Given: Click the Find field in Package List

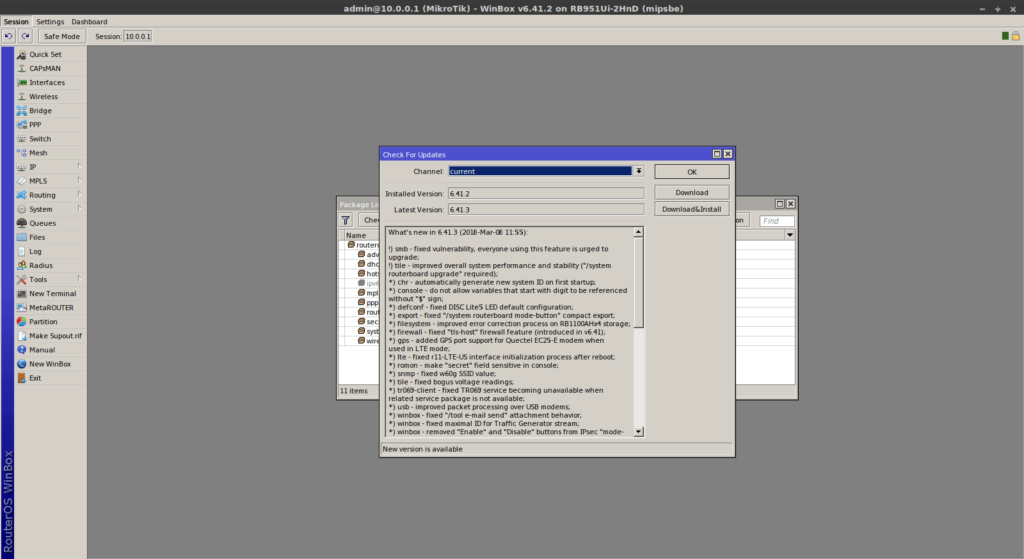Looking at the screenshot, I should pyautogui.click(x=776, y=221).
